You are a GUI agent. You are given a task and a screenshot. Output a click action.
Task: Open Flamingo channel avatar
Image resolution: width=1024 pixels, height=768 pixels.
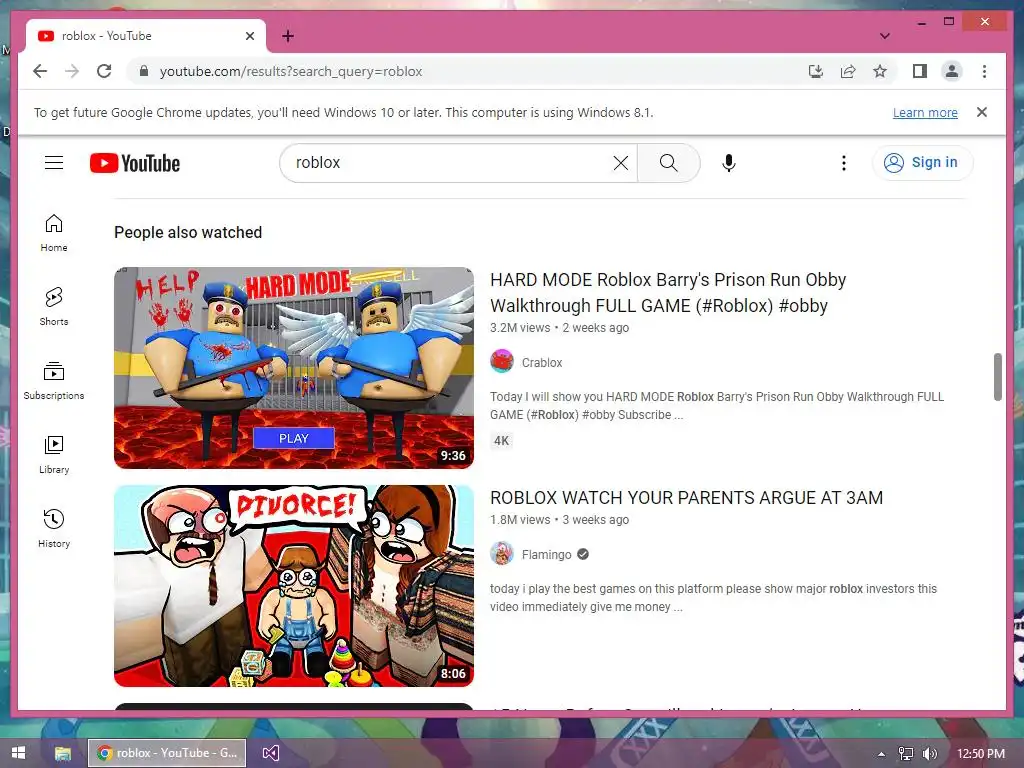[x=502, y=554]
